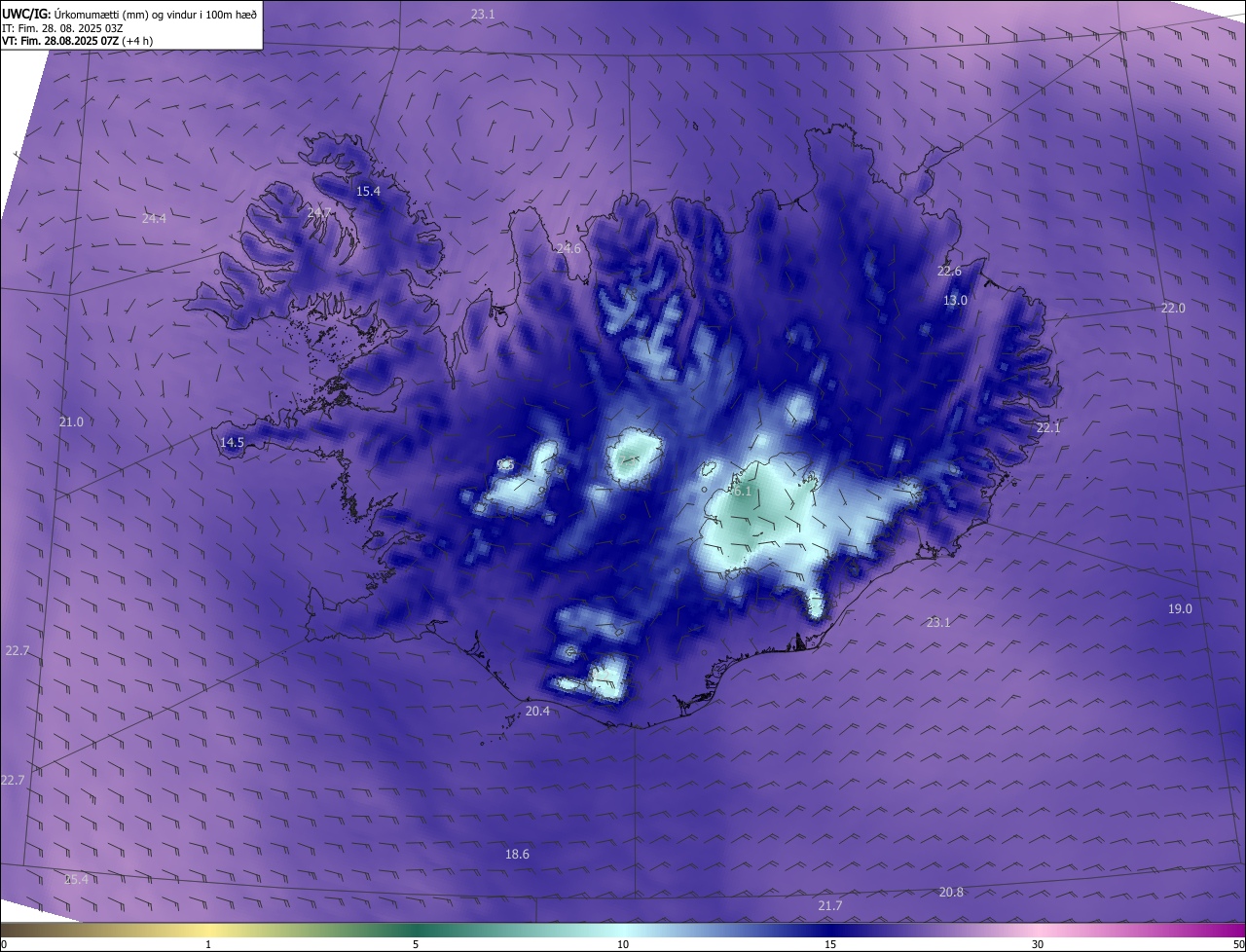Click the 22.1 value label
The height and width of the screenshot is (952, 1246).
[x=1048, y=427]
